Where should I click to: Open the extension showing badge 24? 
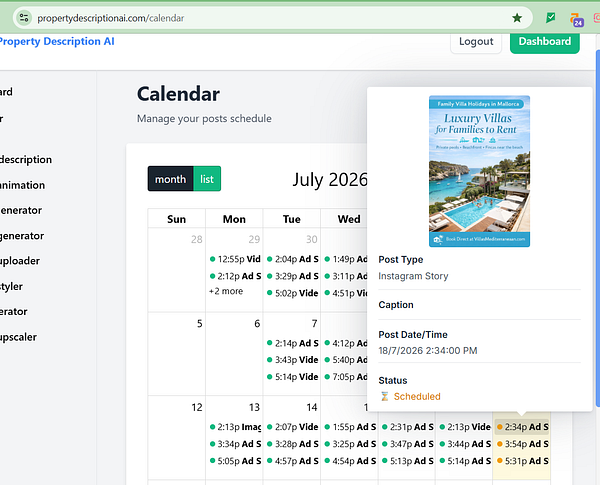point(576,20)
